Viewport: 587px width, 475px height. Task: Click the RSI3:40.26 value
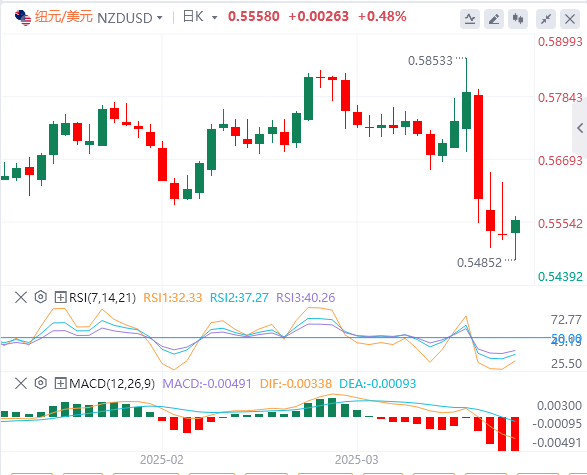(305, 298)
